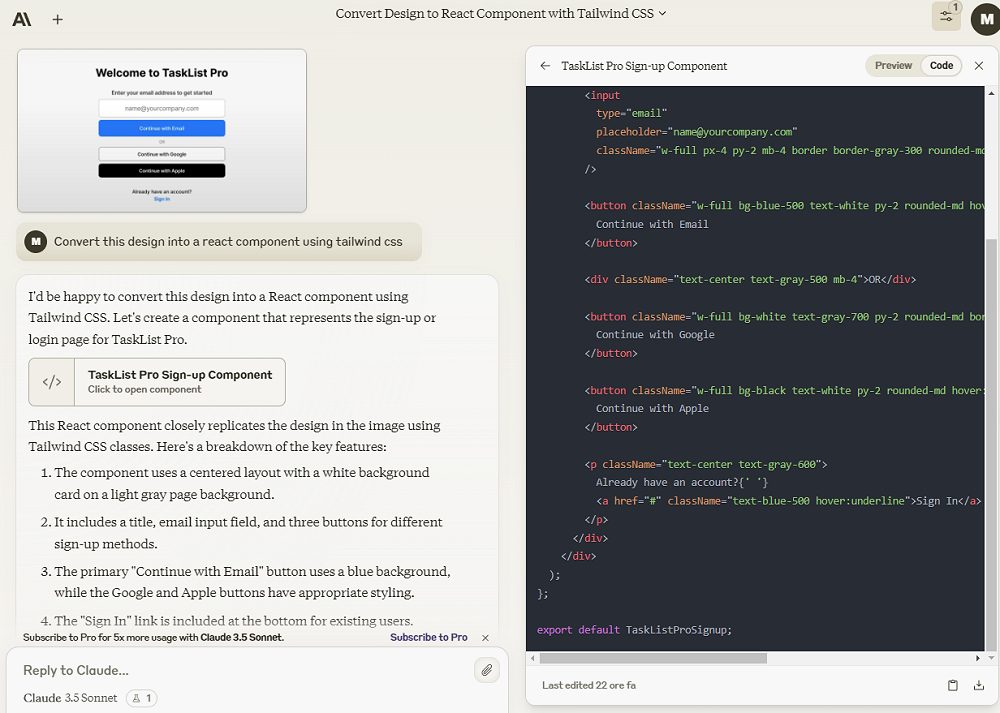This screenshot has height=713, width=1000.
Task: Click the right scroll arrow under the code
Action: (x=978, y=658)
